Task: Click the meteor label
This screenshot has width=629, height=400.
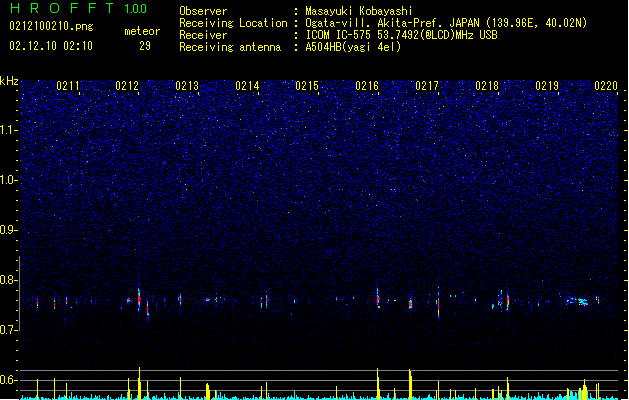Action: pos(142,31)
